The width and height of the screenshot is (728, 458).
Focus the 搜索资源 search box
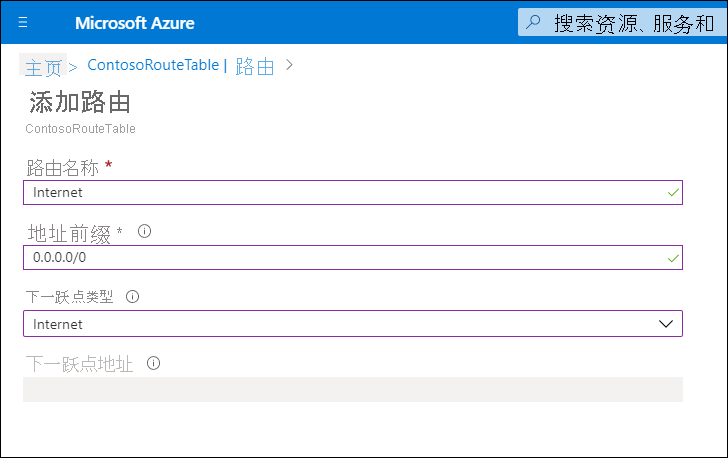coord(622,22)
